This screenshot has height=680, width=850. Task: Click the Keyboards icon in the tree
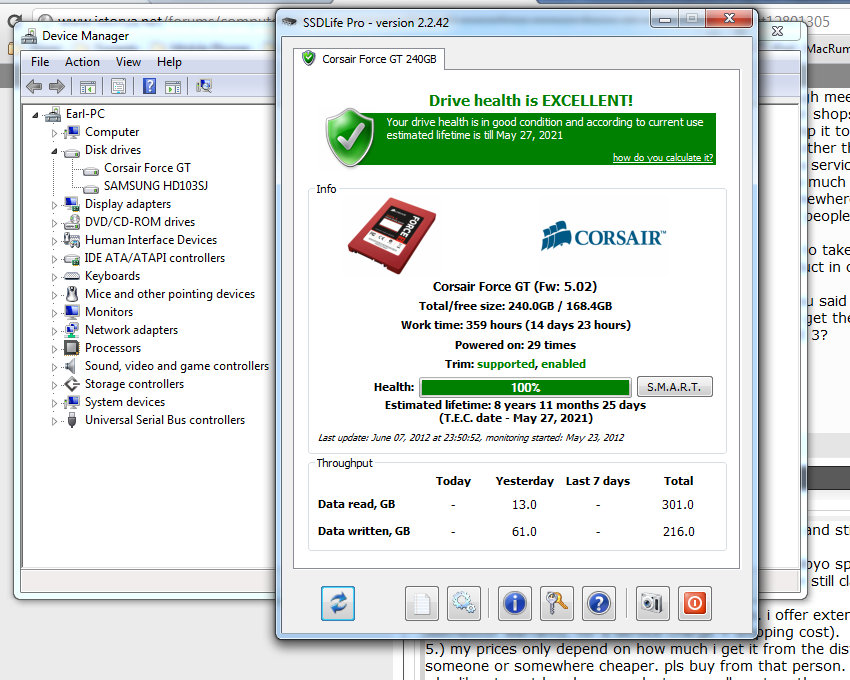pyautogui.click(x=71, y=276)
